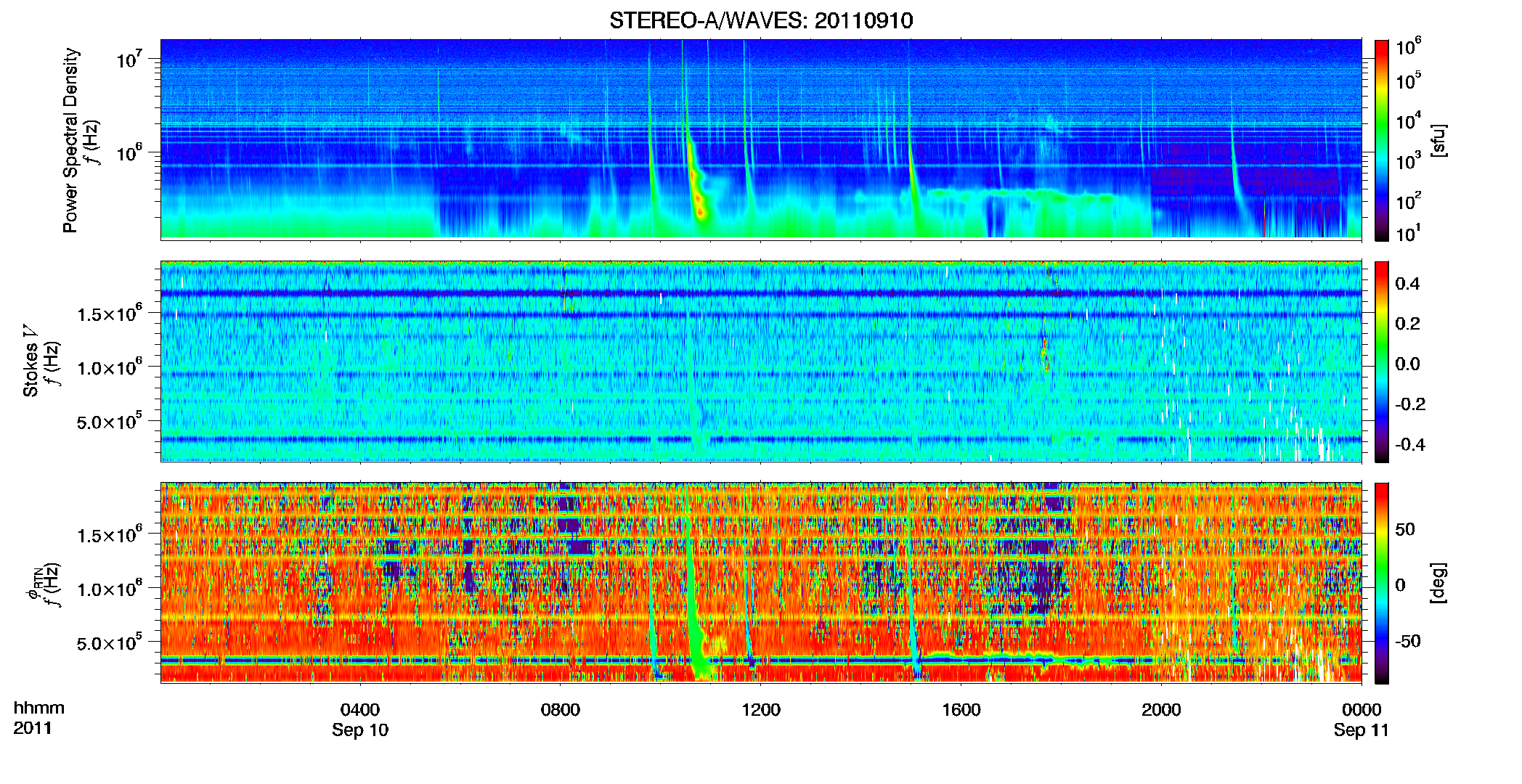The image size is (1522, 784).
Task: Click the 2000 time tick label
Action: (1161, 709)
